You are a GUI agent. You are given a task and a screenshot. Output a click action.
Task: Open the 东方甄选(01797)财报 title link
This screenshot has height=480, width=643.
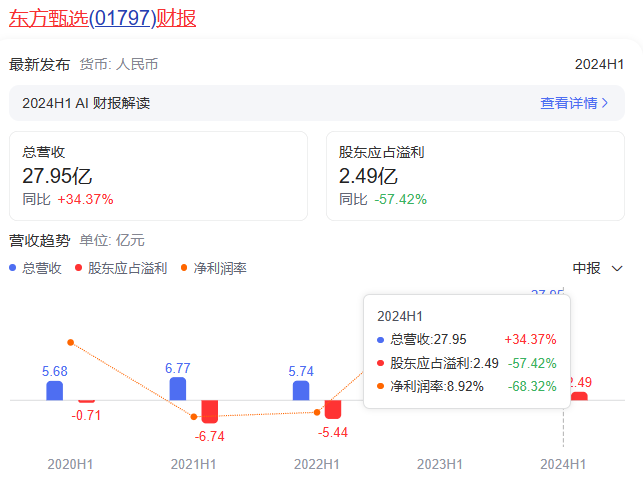103,18
